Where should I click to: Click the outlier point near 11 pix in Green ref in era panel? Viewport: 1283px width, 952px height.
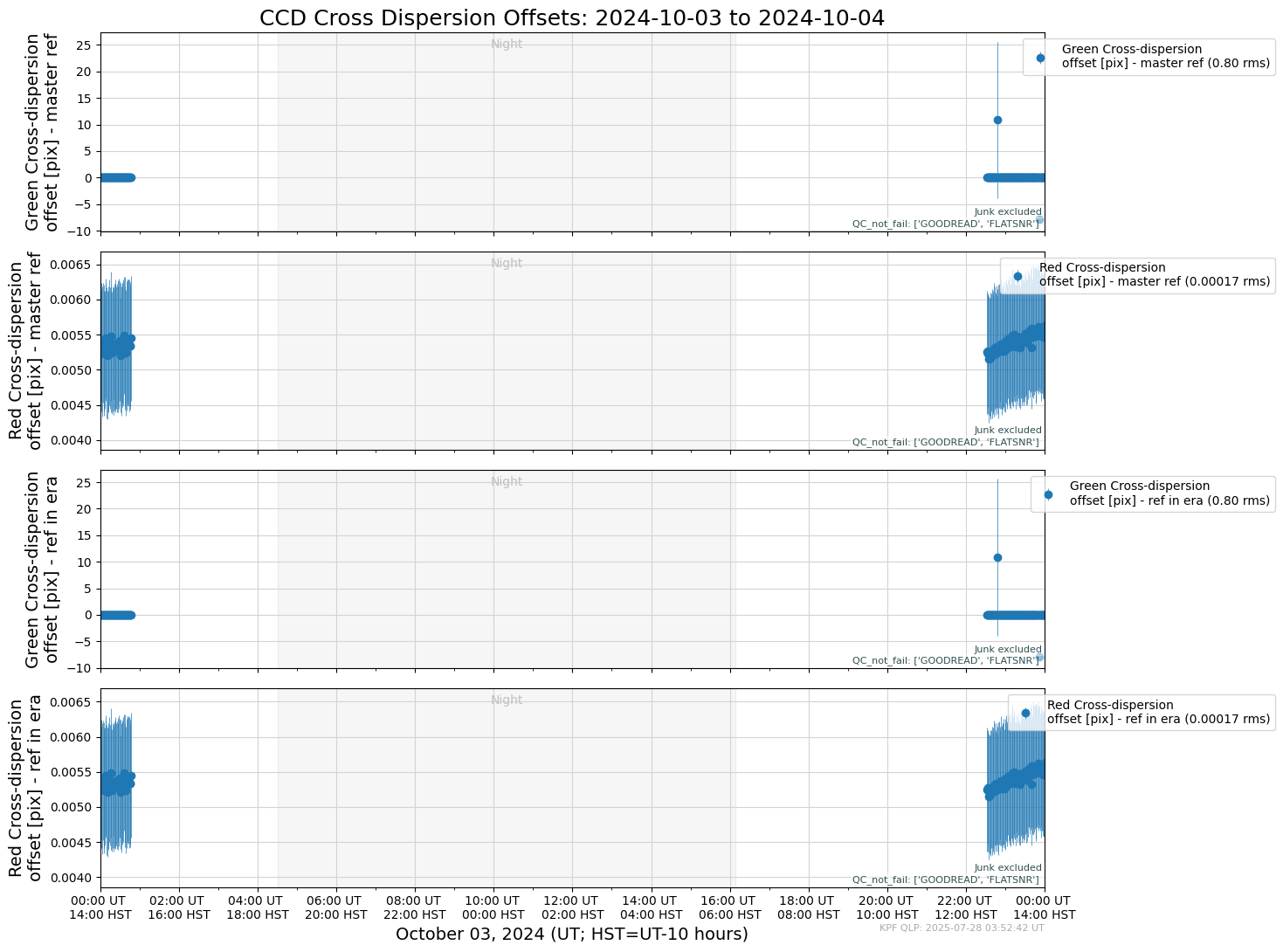point(997,557)
